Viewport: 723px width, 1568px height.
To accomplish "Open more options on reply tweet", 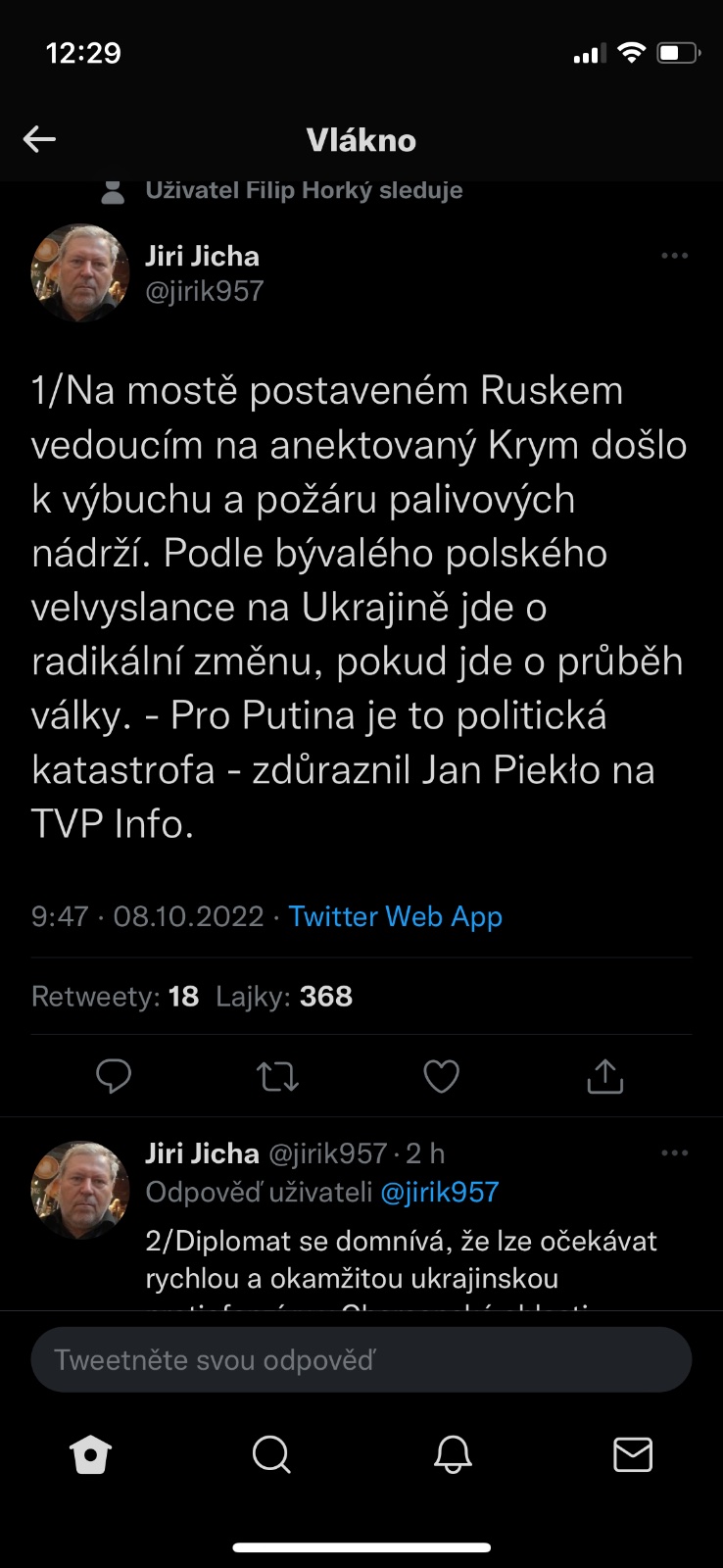I will [x=675, y=1152].
